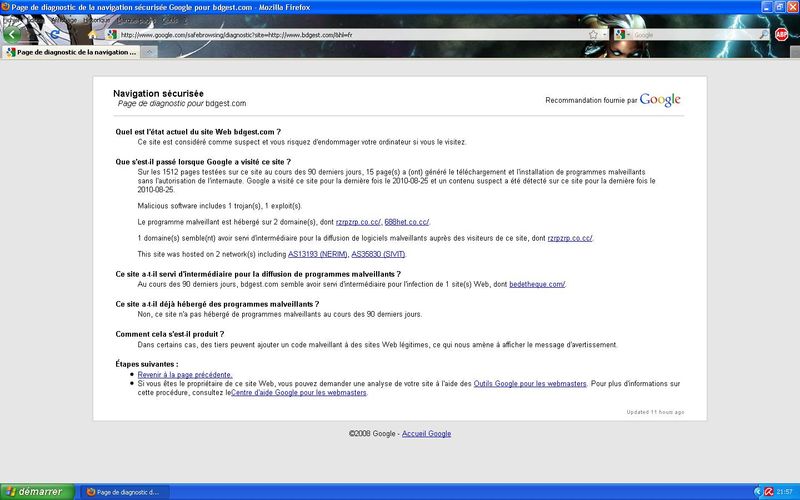
Task: Open the rzrpzrp.co.cc link
Action: point(357,221)
